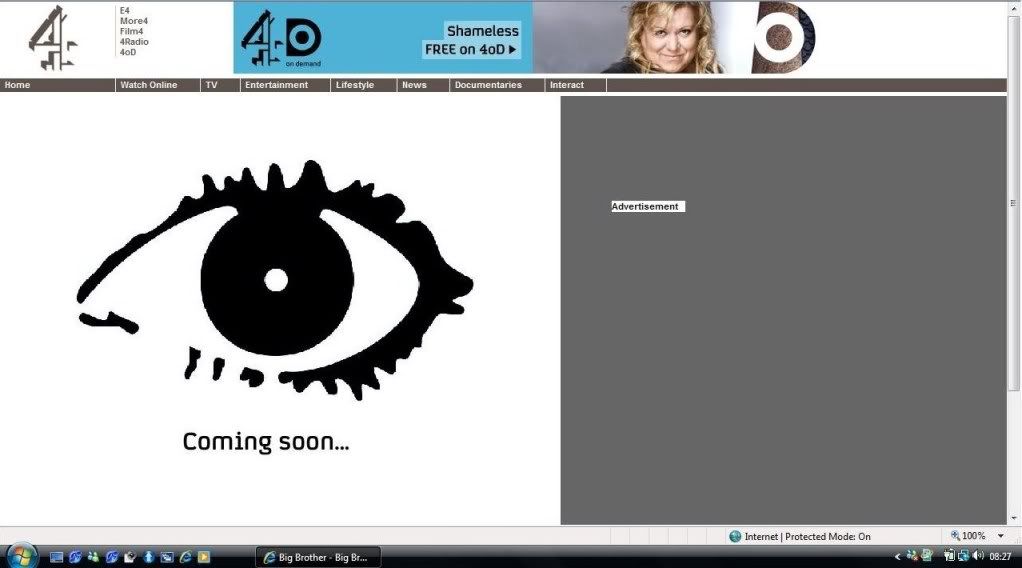Click the volume speaker tray icon
Viewport: 1022px width, 568px height.
click(978, 556)
